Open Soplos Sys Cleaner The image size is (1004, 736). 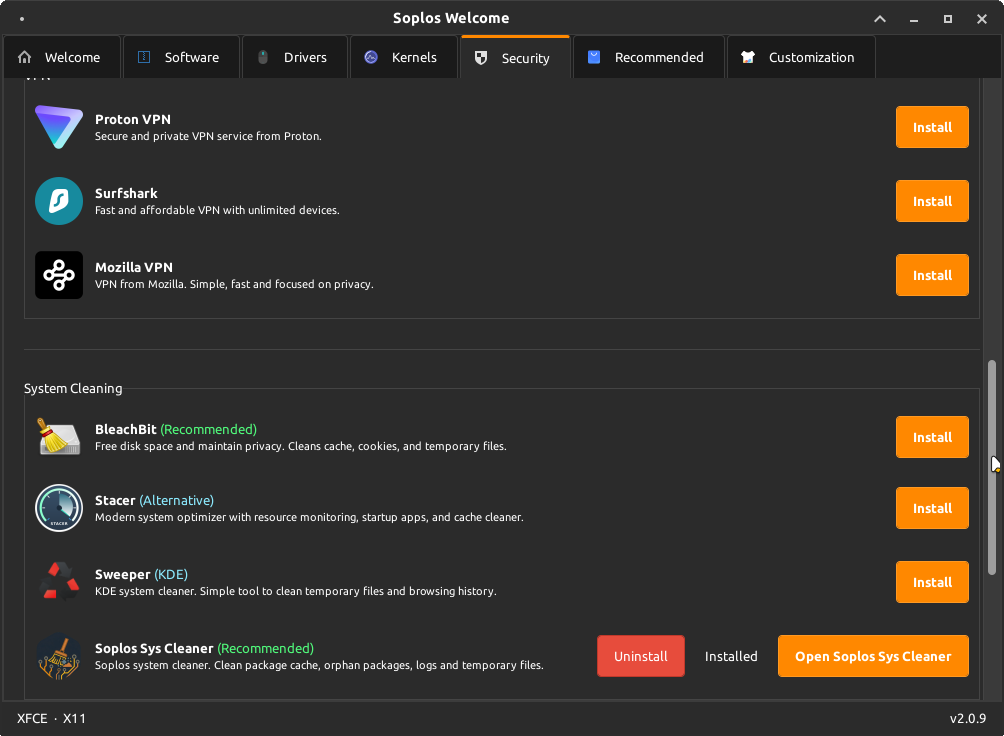pyautogui.click(x=873, y=656)
